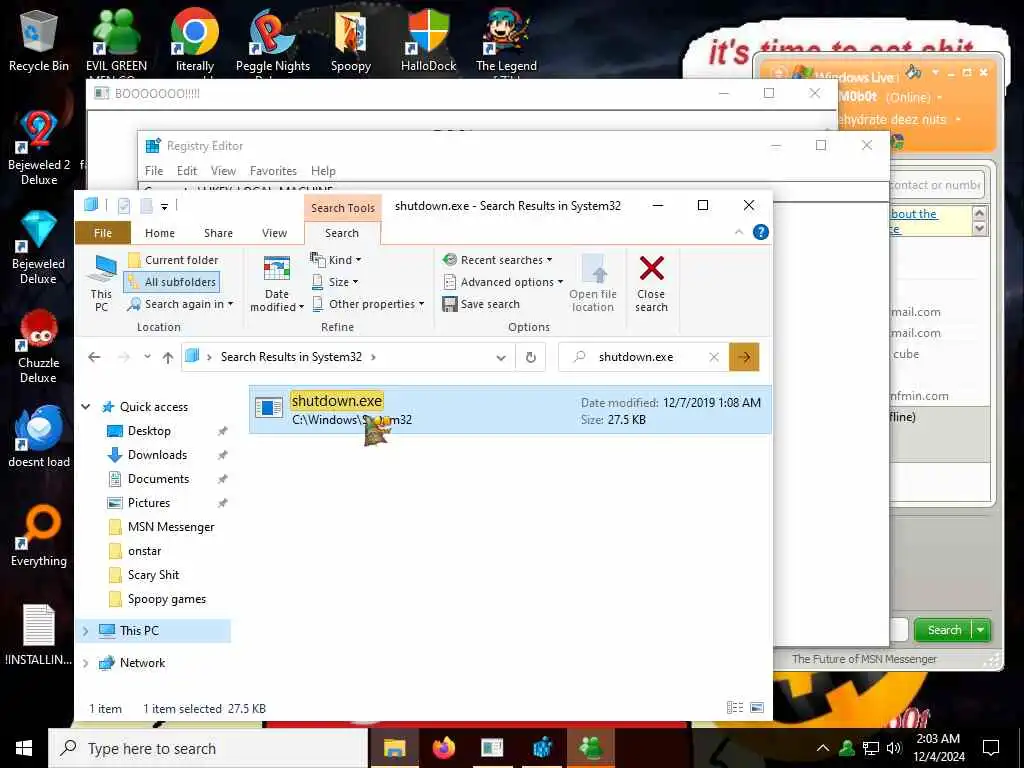1024x768 pixels.
Task: Open the notification center icon
Action: pyautogui.click(x=991, y=748)
